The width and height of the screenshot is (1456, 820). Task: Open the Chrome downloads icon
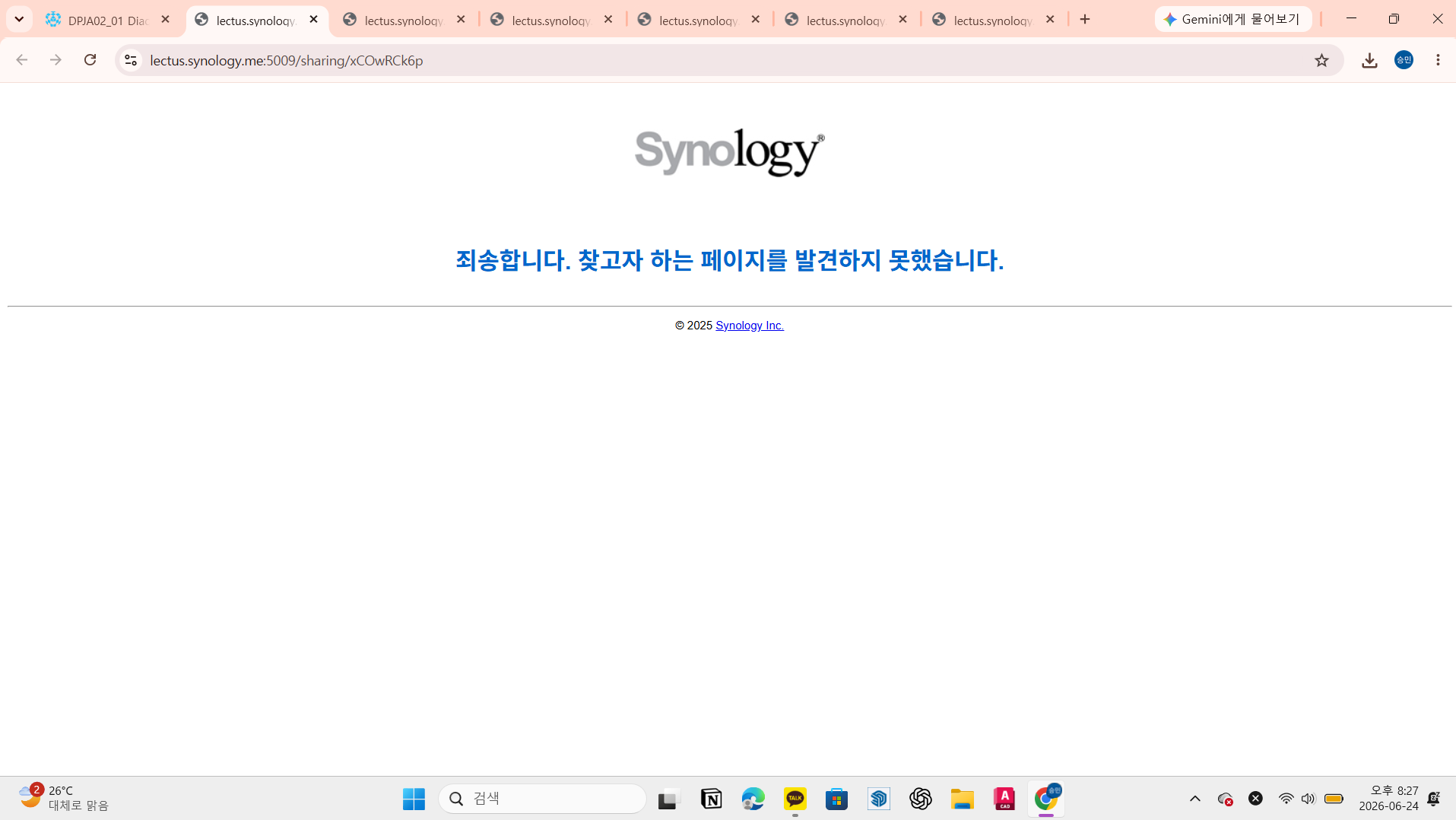coord(1369,60)
